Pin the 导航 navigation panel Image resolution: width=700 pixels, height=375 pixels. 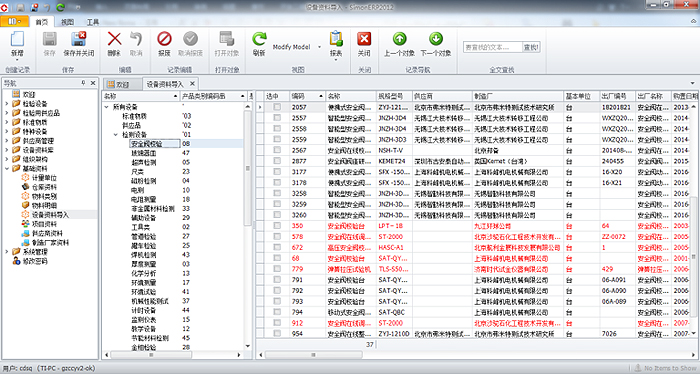click(x=83, y=83)
